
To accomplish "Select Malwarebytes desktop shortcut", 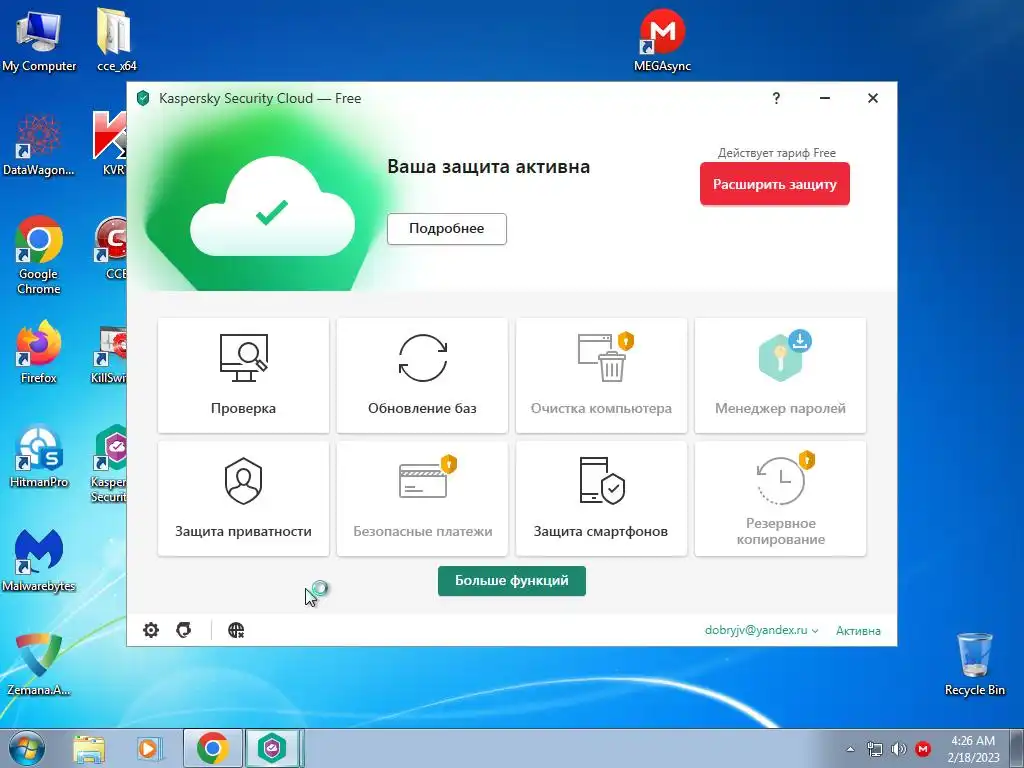I will [x=39, y=560].
